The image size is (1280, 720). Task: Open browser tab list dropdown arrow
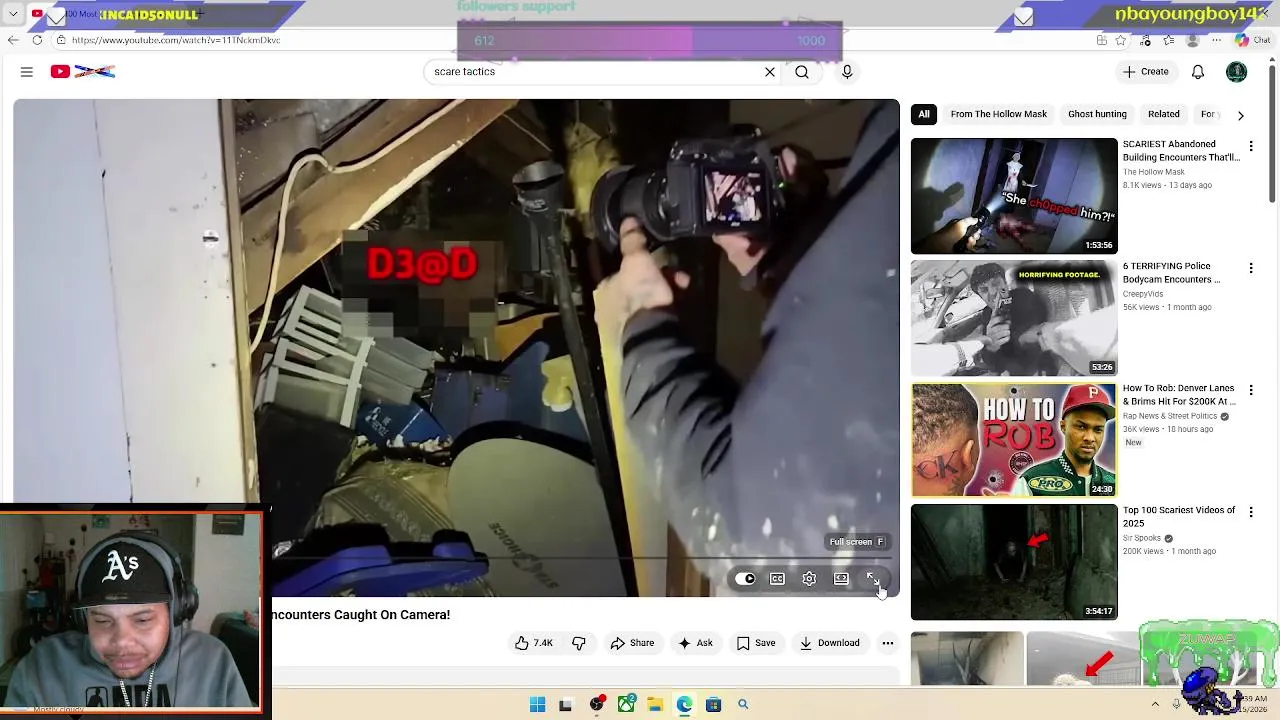tap(13, 14)
